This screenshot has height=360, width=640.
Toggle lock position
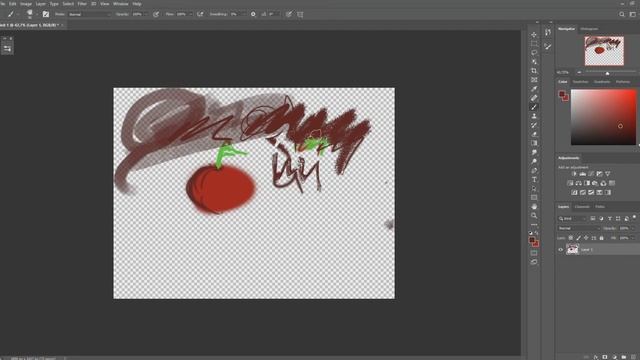point(586,238)
